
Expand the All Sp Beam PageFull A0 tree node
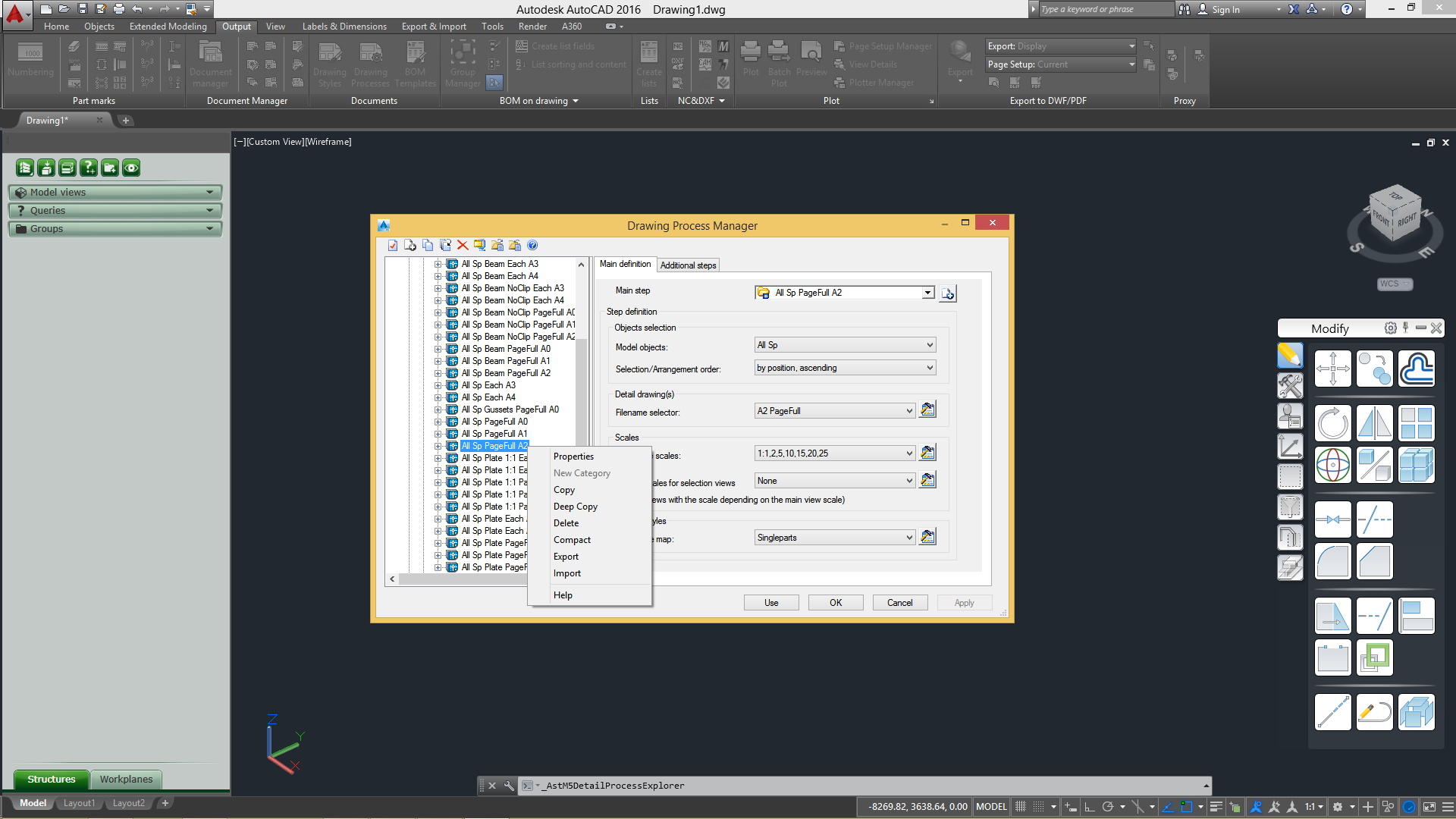[x=438, y=349]
